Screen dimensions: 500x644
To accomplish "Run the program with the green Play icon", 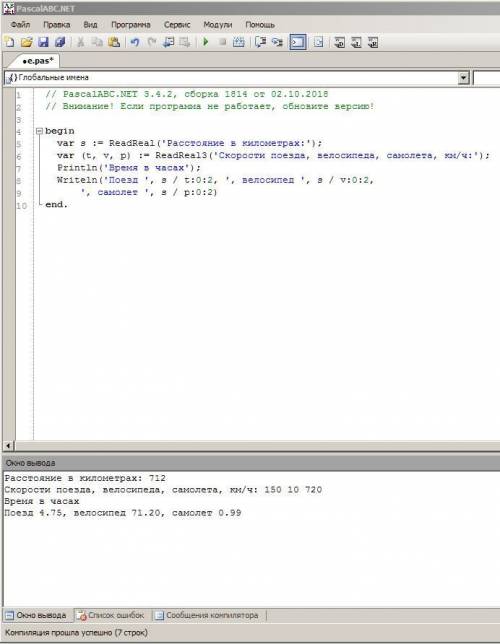I will click(206, 42).
